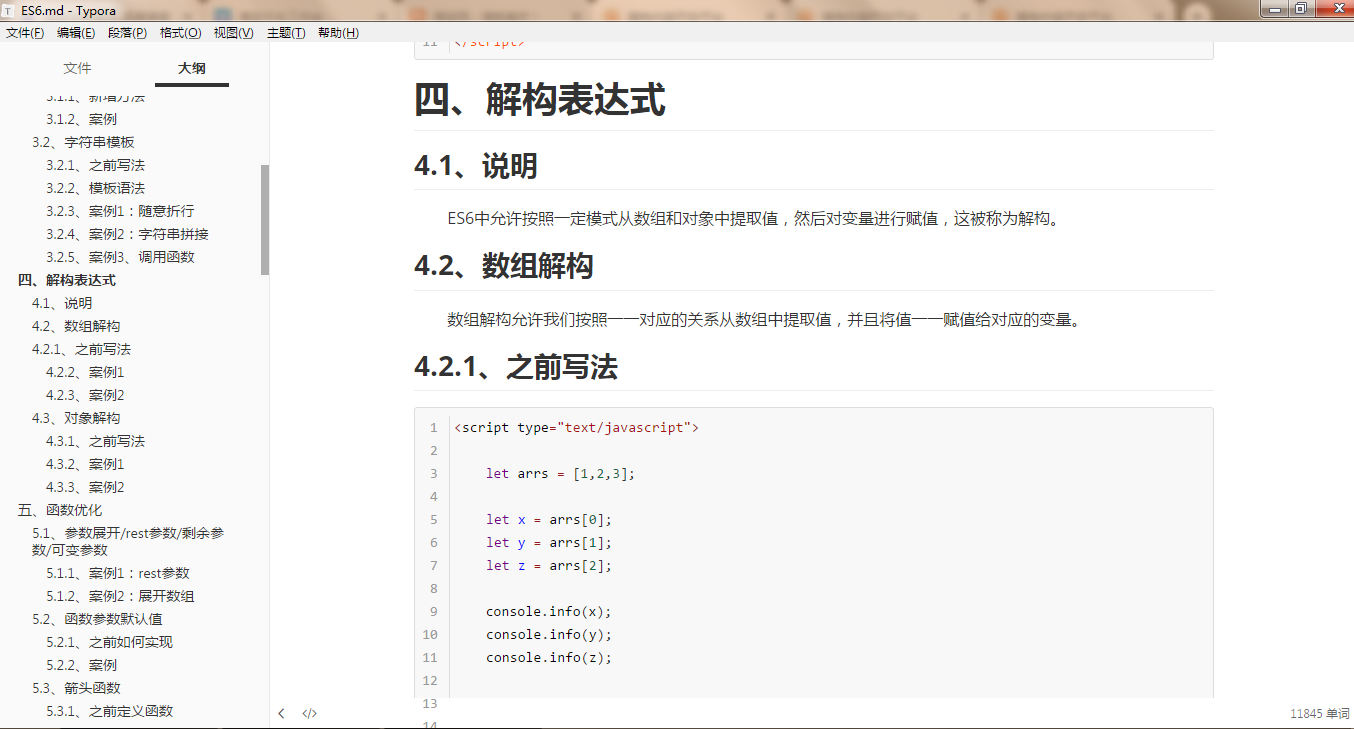Open the 段落(P) menu
The image size is (1354, 729).
click(x=128, y=33)
